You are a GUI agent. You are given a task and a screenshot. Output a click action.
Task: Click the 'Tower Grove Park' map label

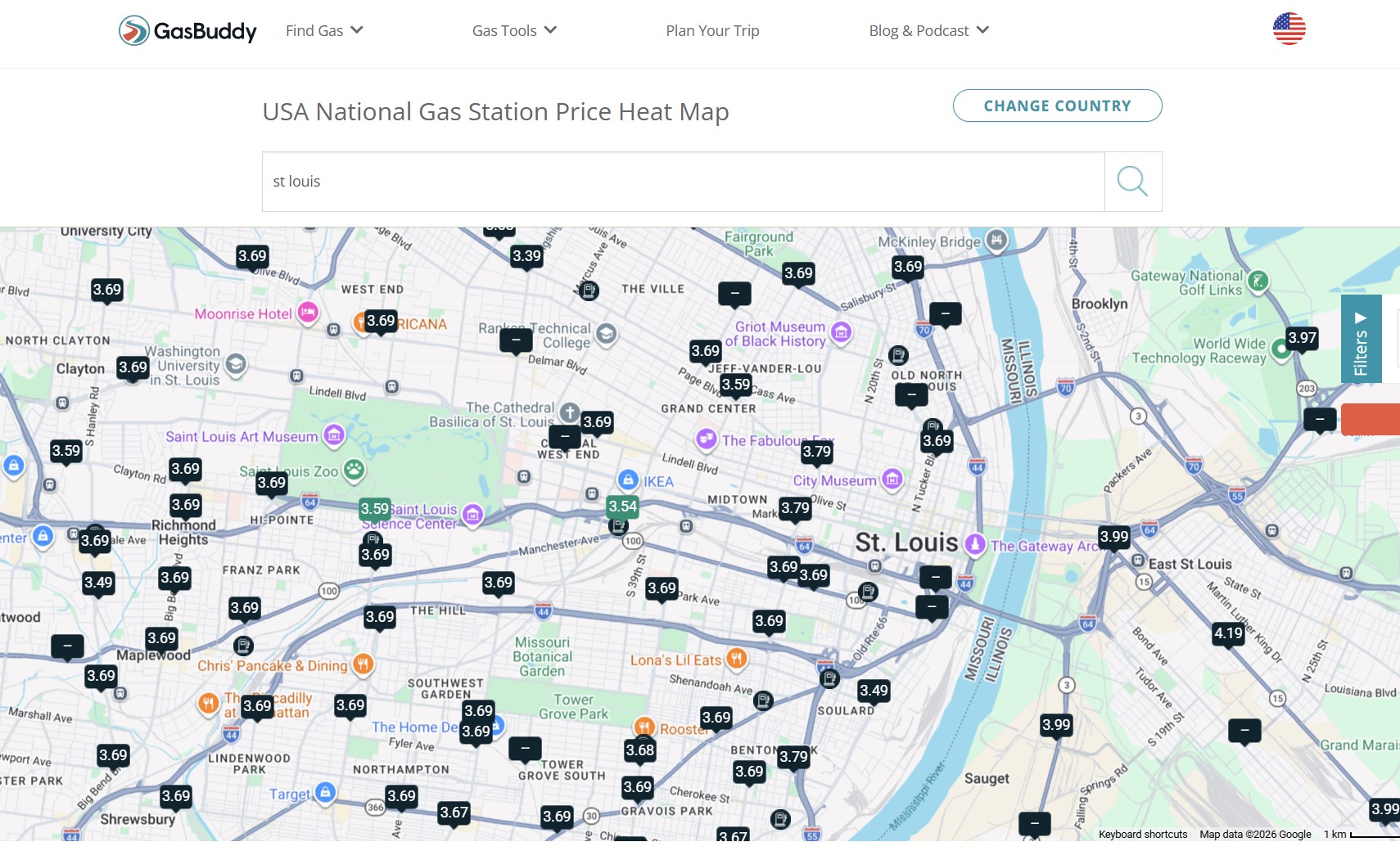(573, 707)
